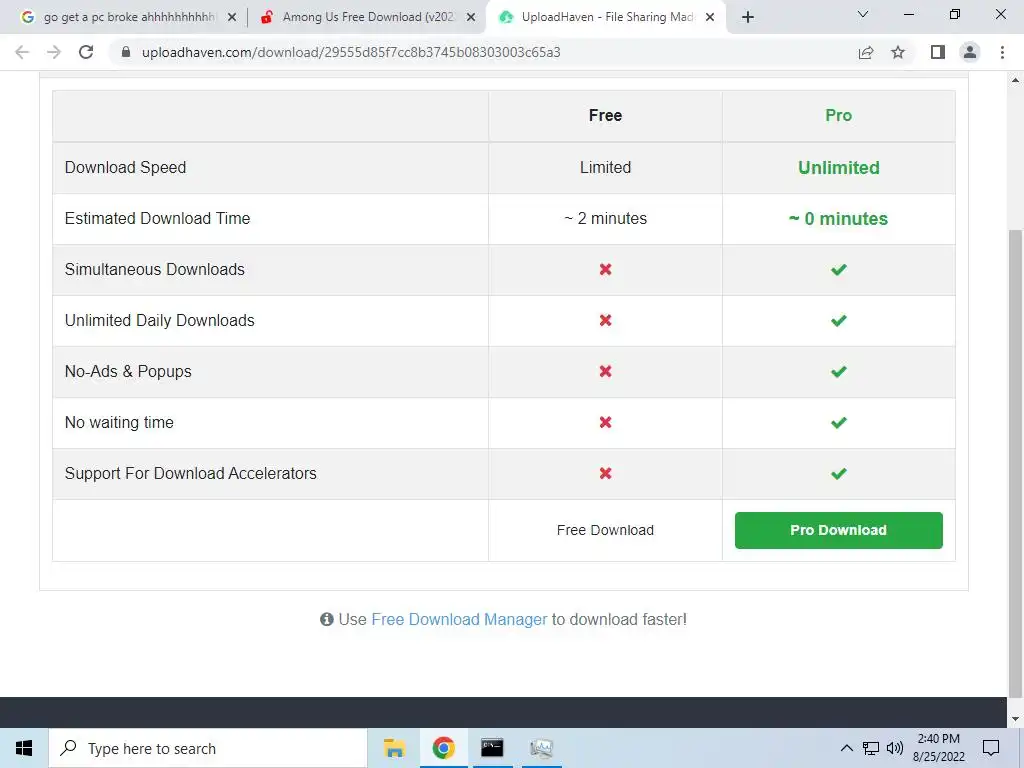Click the green check for No waiting time
The height and width of the screenshot is (768, 1024).
point(839,423)
